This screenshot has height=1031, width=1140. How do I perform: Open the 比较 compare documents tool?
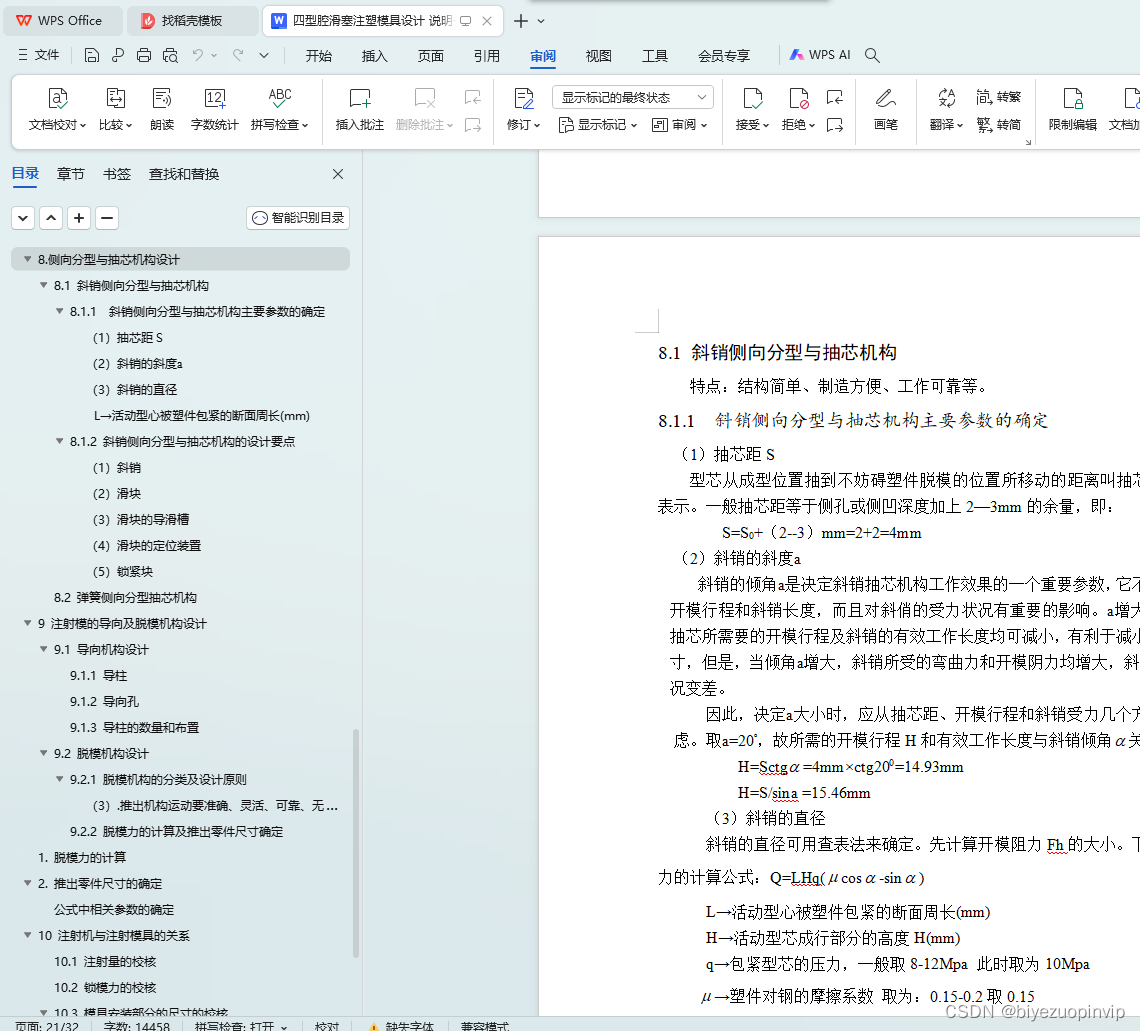pyautogui.click(x=116, y=109)
